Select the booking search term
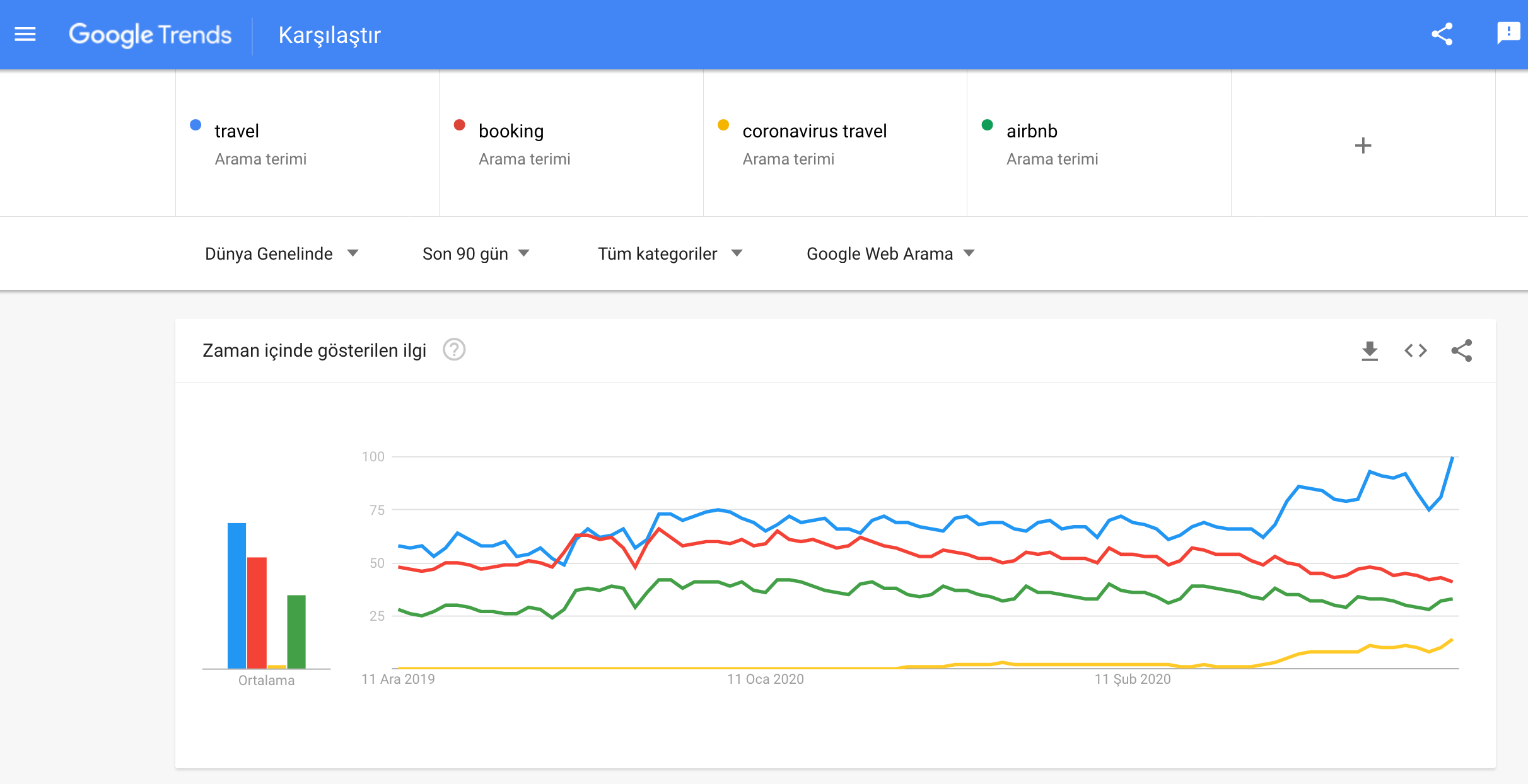Viewport: 1528px width, 784px height. click(x=511, y=131)
